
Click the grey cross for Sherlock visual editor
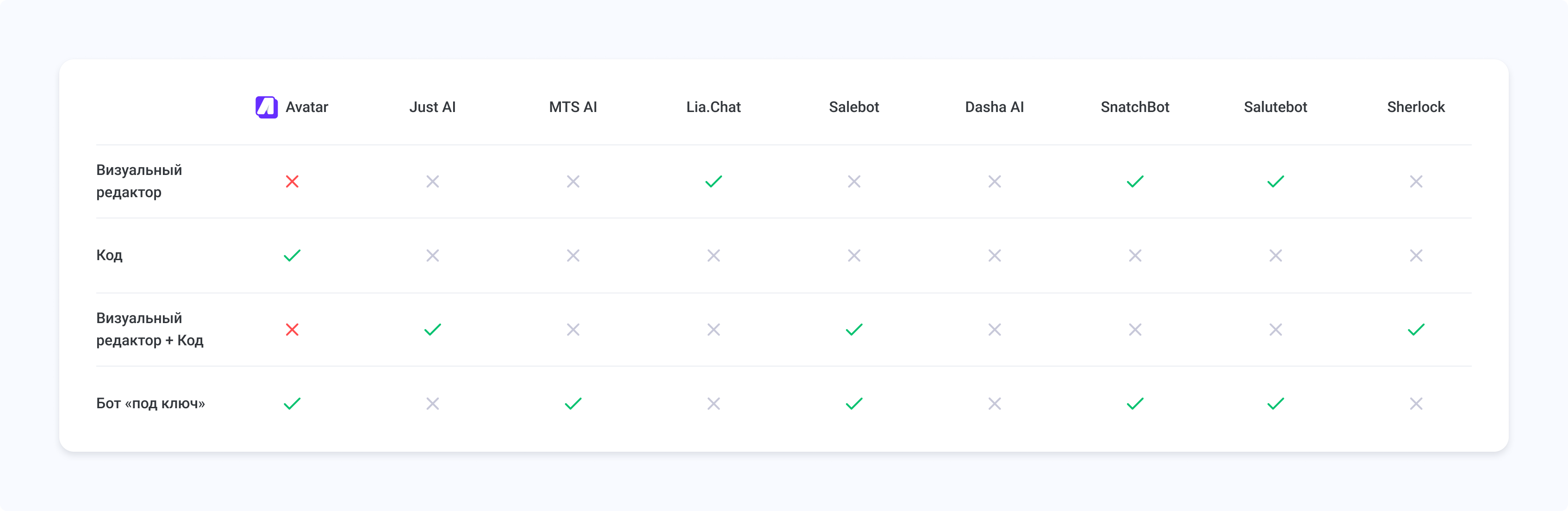click(1416, 181)
